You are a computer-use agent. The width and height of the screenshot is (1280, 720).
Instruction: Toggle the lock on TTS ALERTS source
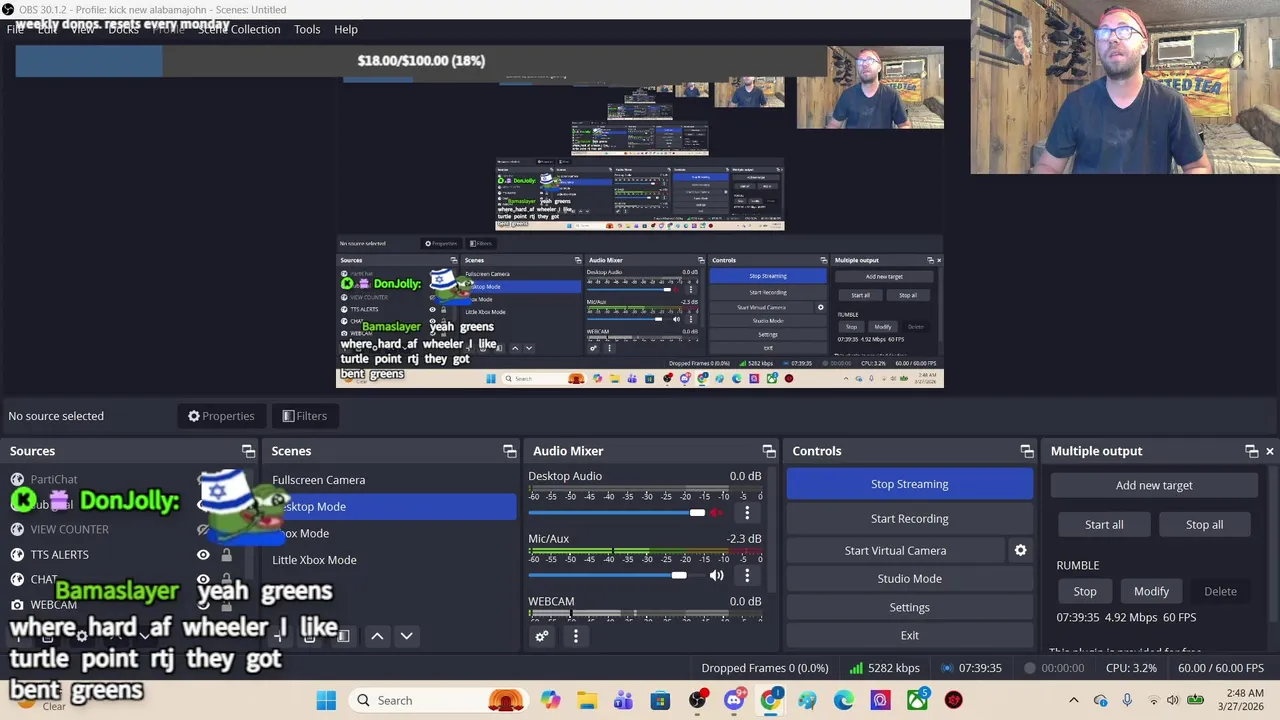(x=226, y=554)
